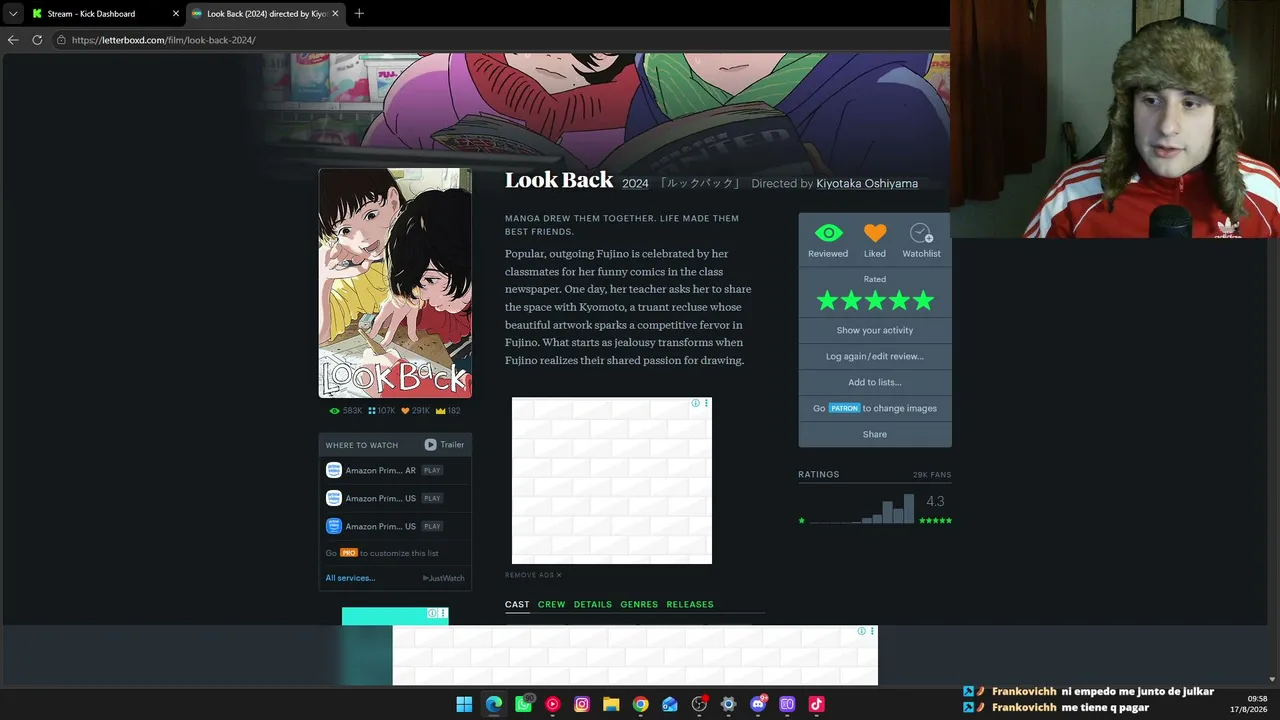Click the orange PRO badge
1280x720 pixels.
point(349,553)
